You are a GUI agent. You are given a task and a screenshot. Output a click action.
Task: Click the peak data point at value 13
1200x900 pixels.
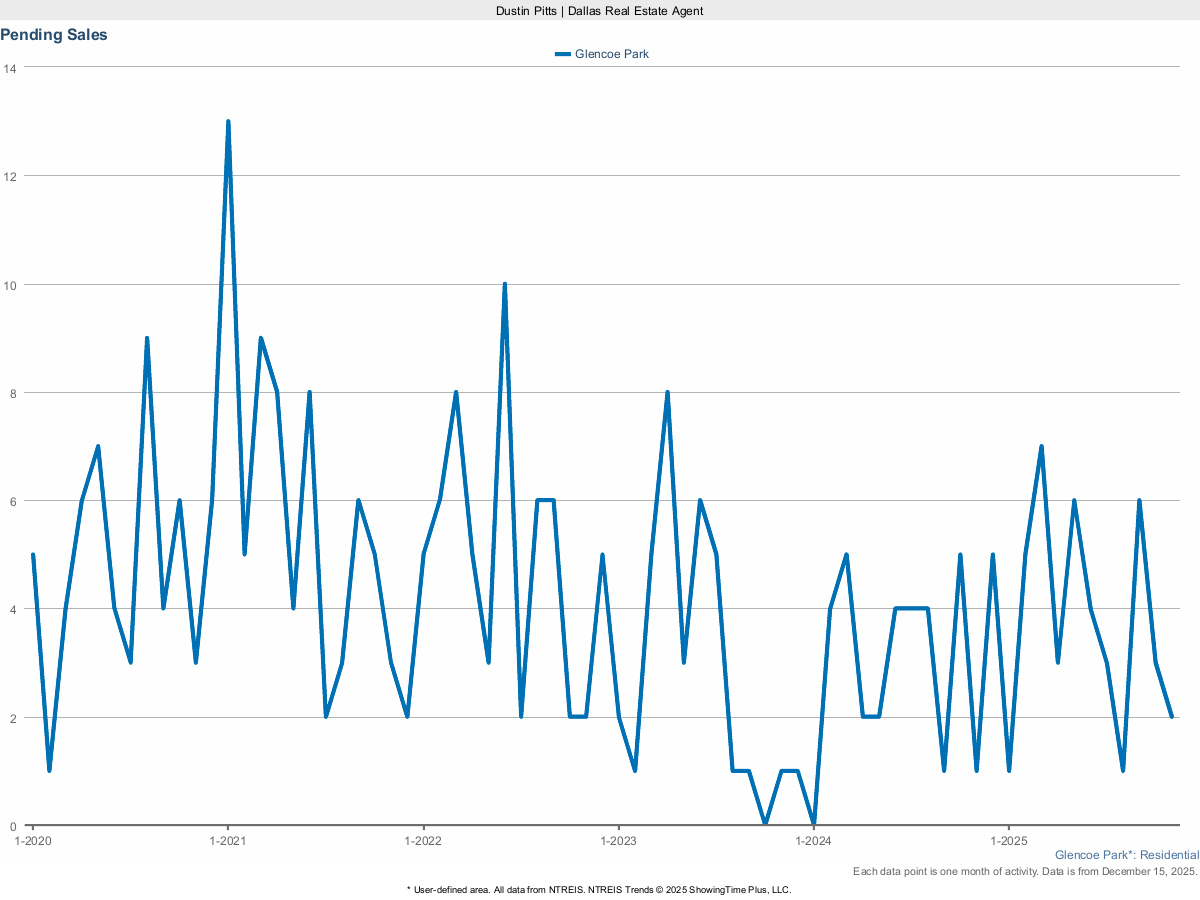230,120
